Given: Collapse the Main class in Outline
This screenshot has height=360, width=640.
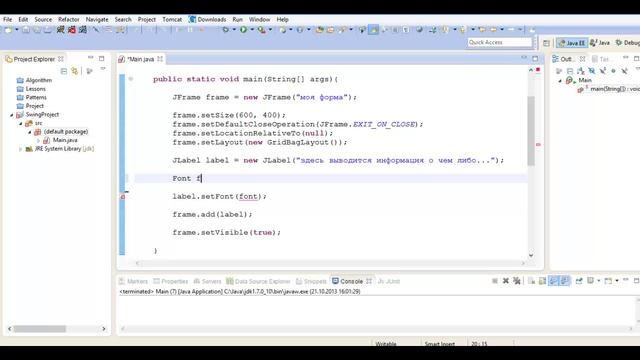Looking at the screenshot, I should point(560,81).
